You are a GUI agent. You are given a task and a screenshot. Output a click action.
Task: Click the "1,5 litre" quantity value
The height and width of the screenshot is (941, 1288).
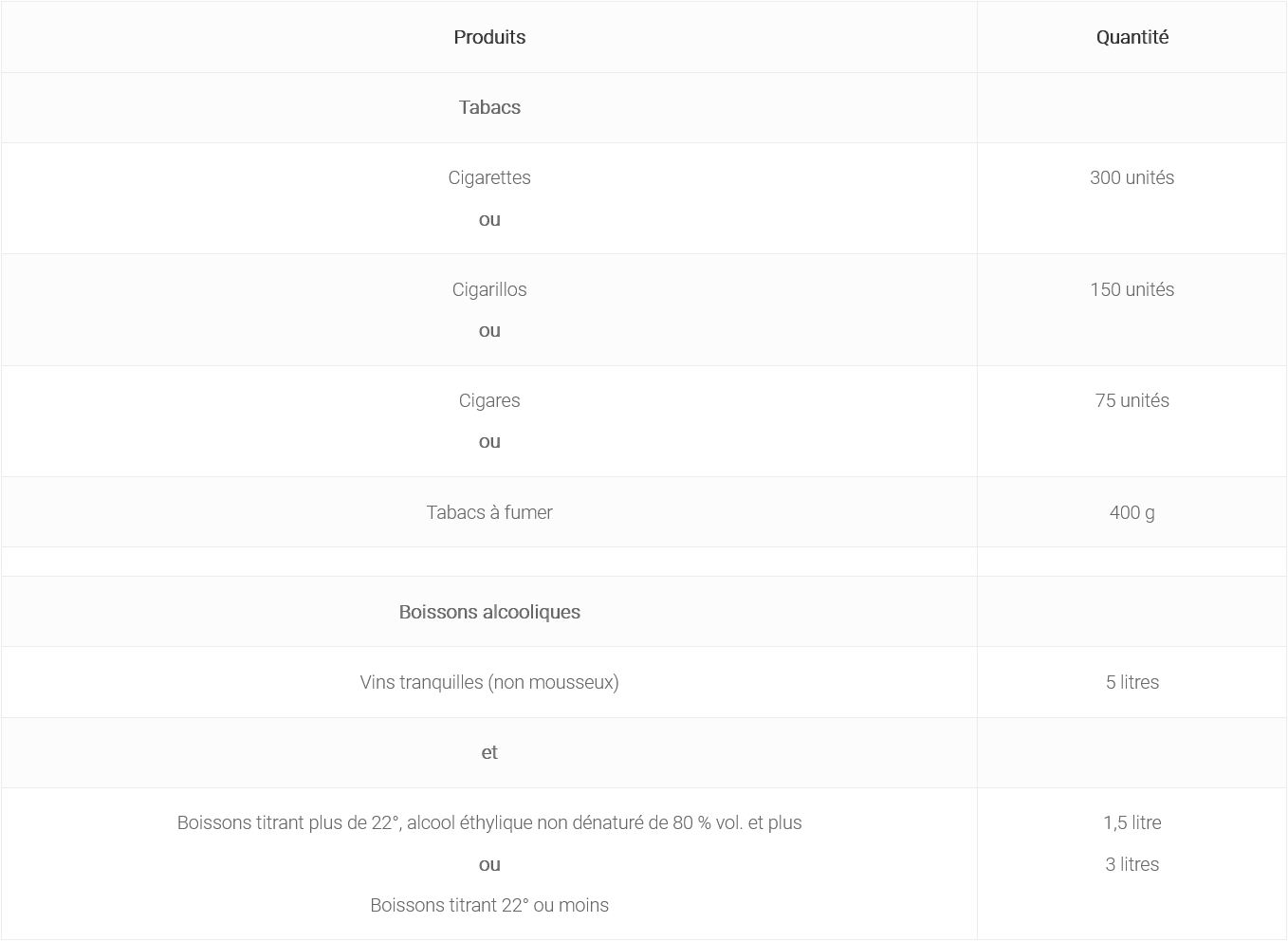point(1132,822)
